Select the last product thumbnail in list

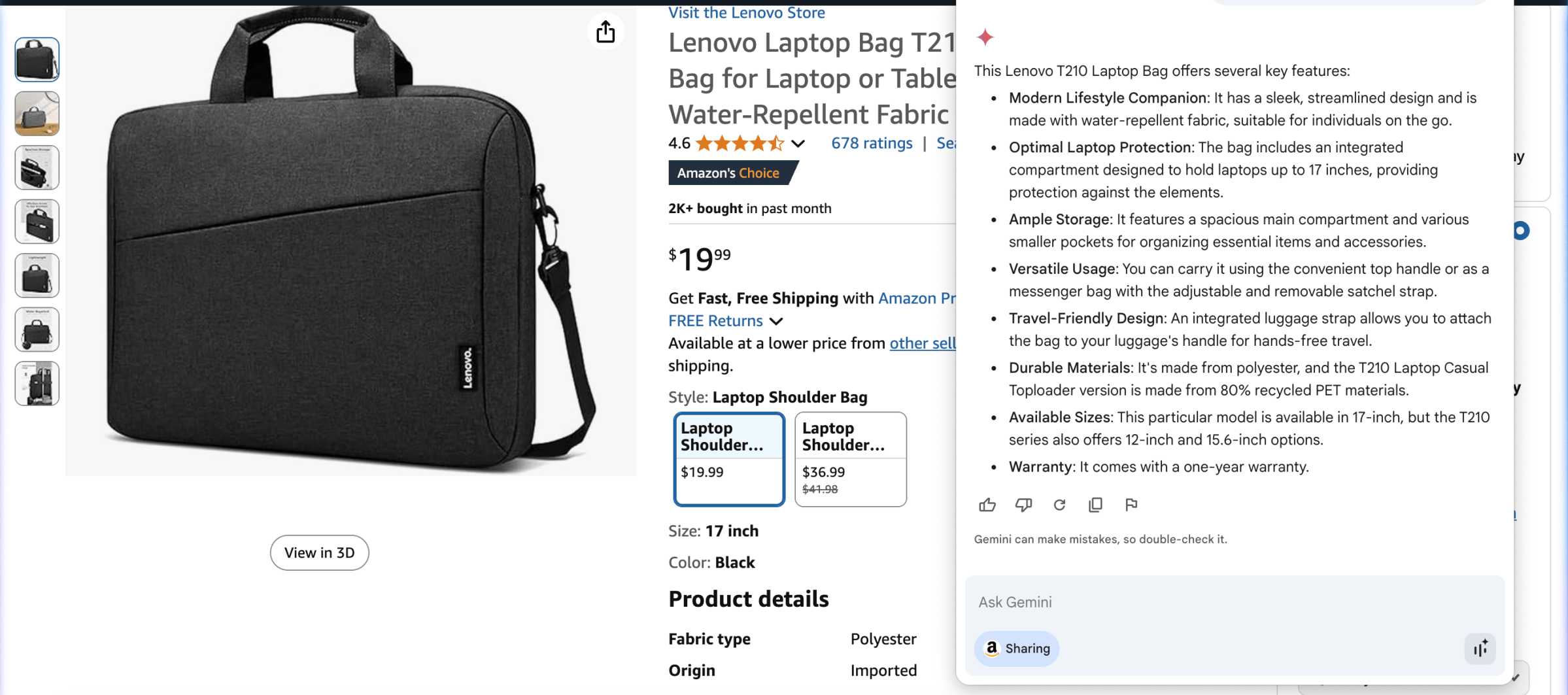(37, 384)
